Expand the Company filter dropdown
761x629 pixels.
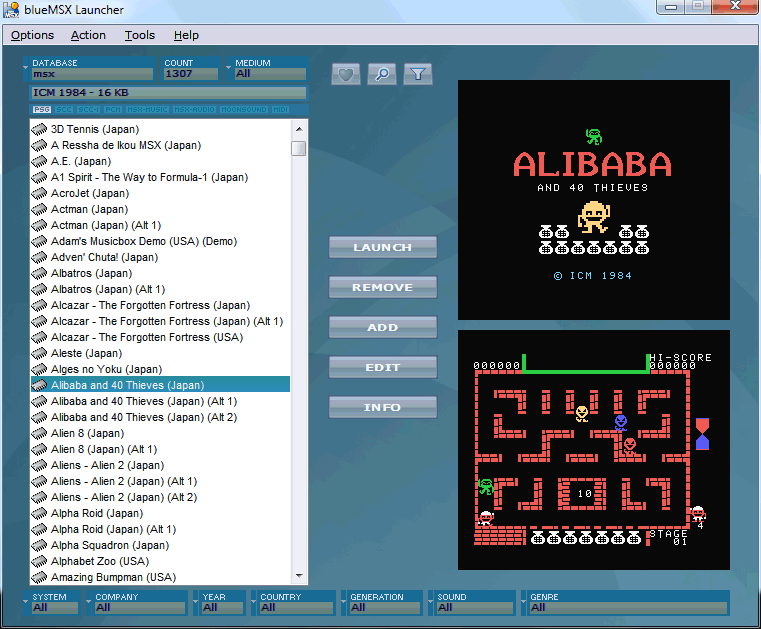tap(136, 603)
